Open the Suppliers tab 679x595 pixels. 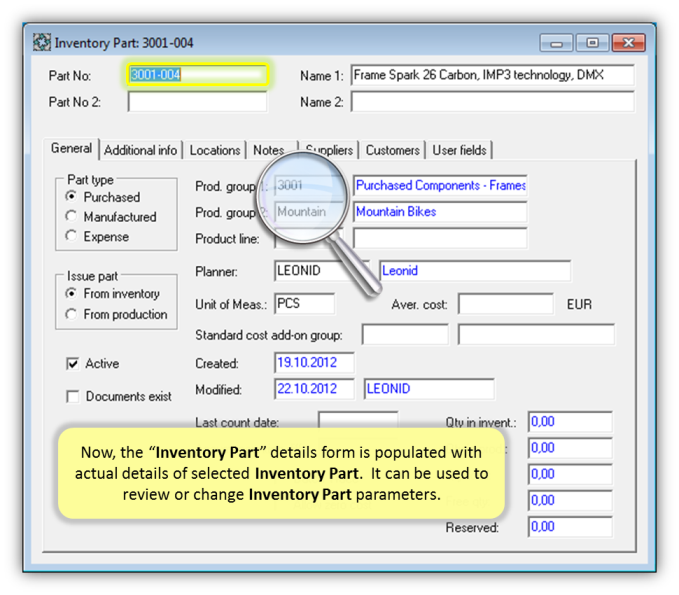click(x=330, y=150)
